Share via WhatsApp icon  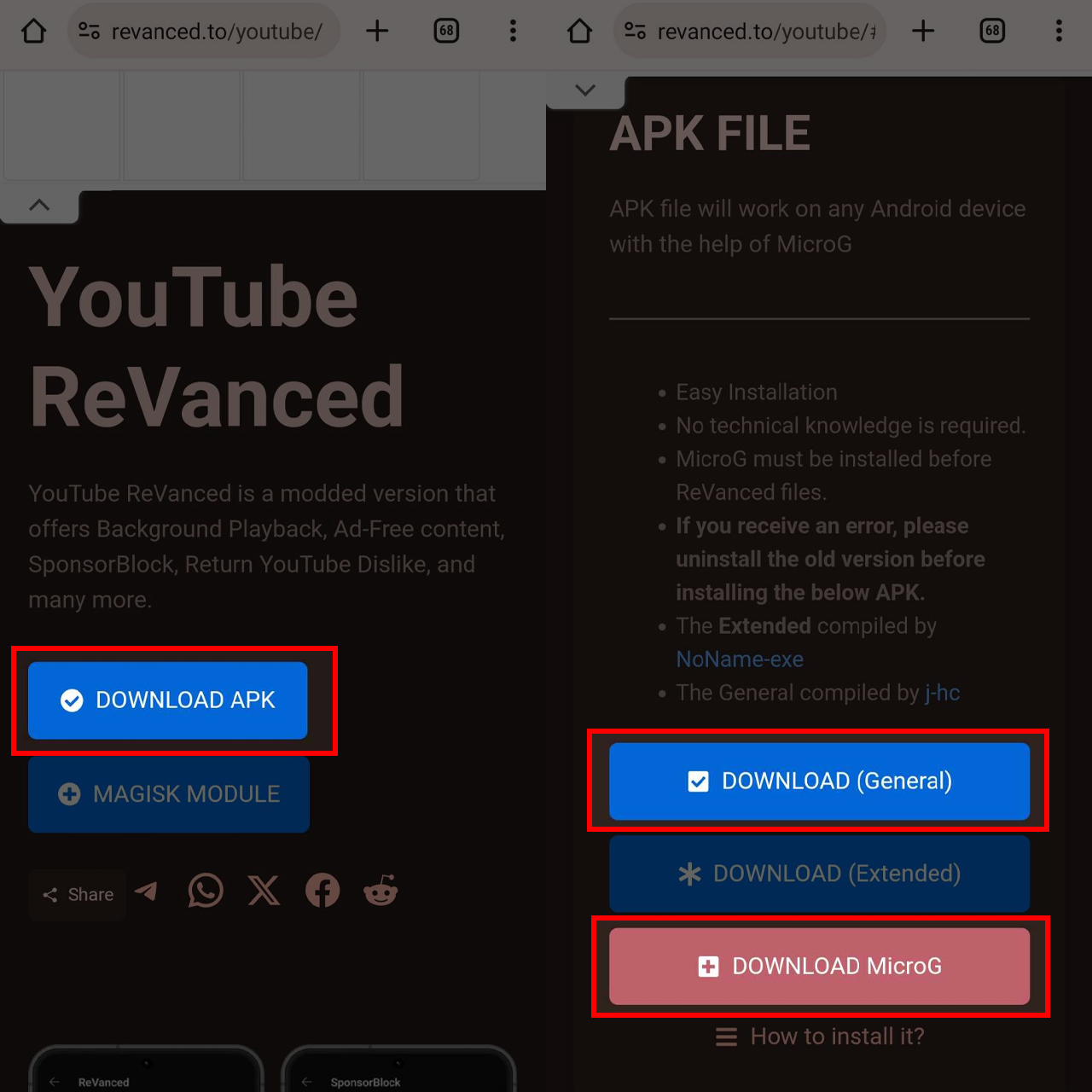pos(206,891)
